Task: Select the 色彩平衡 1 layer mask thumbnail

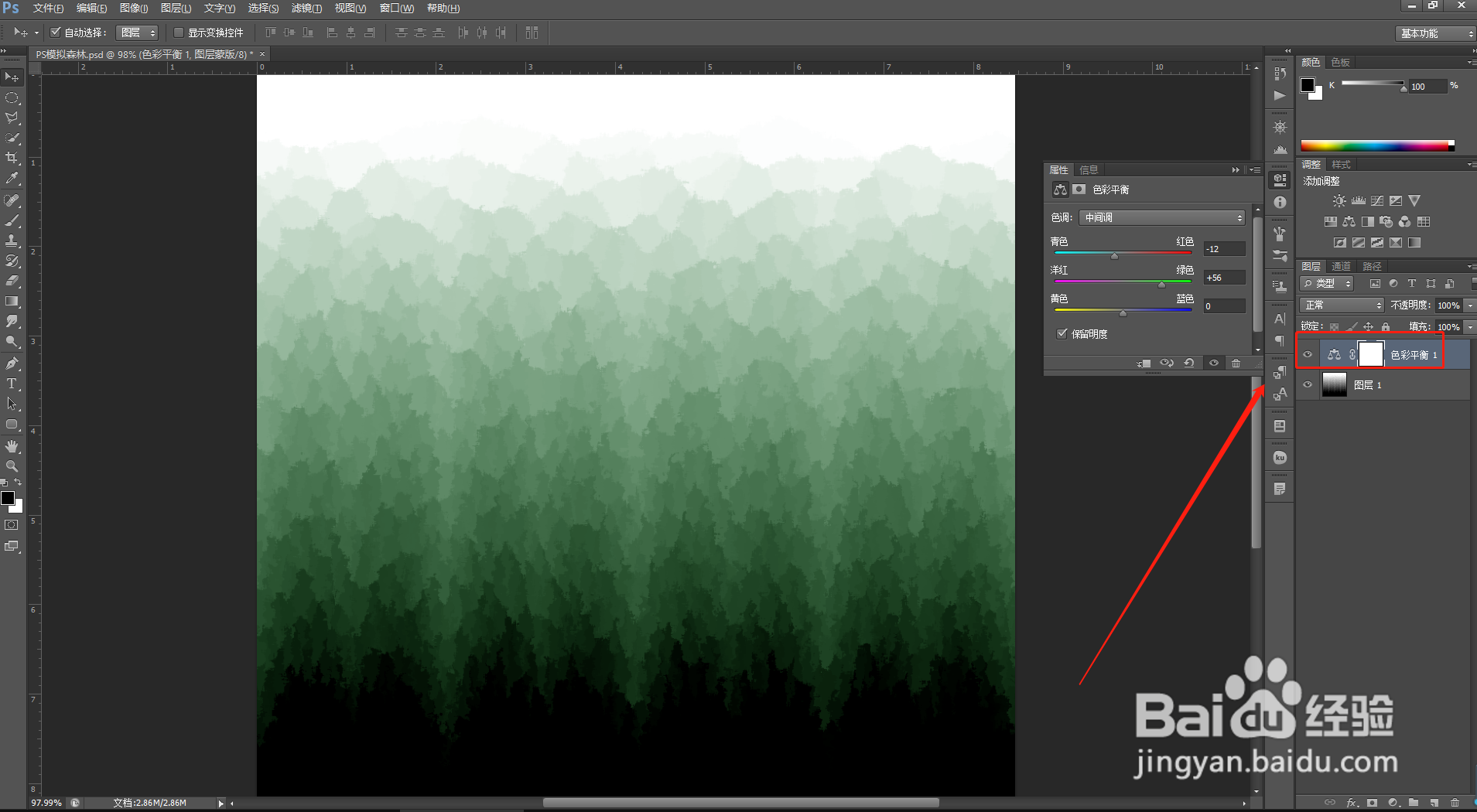Action: click(x=1371, y=354)
